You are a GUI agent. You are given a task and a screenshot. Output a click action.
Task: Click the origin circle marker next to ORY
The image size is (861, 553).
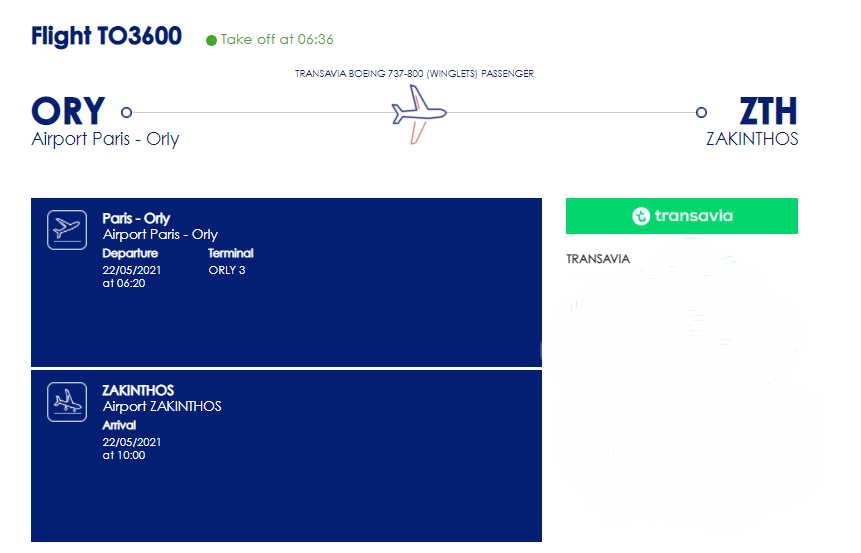tap(126, 113)
